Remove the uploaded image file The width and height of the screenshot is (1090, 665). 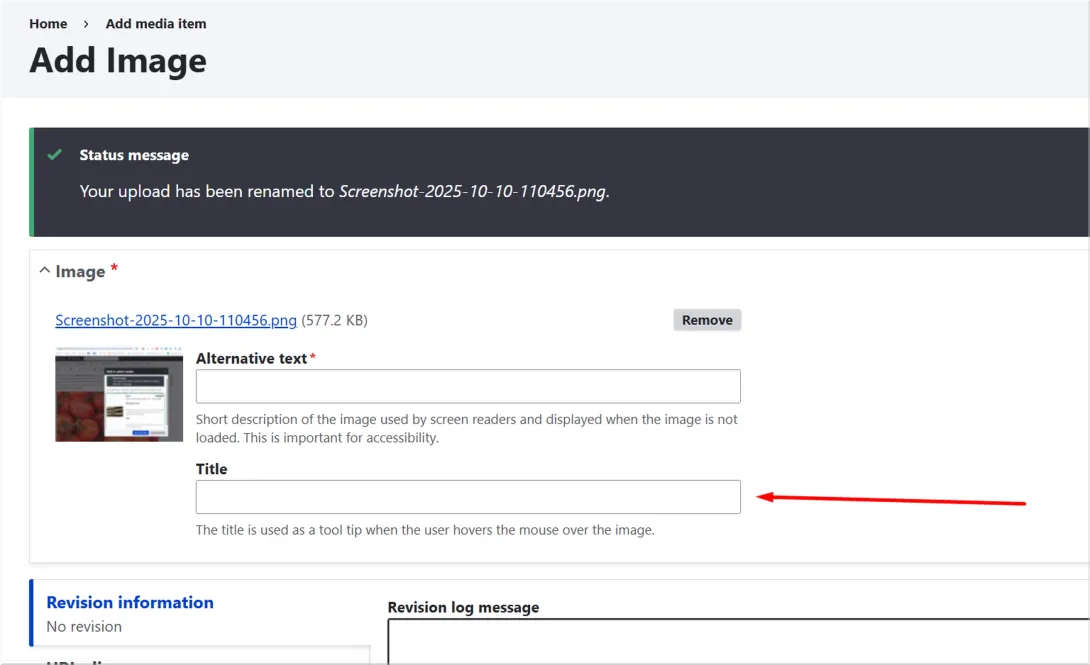(x=707, y=320)
